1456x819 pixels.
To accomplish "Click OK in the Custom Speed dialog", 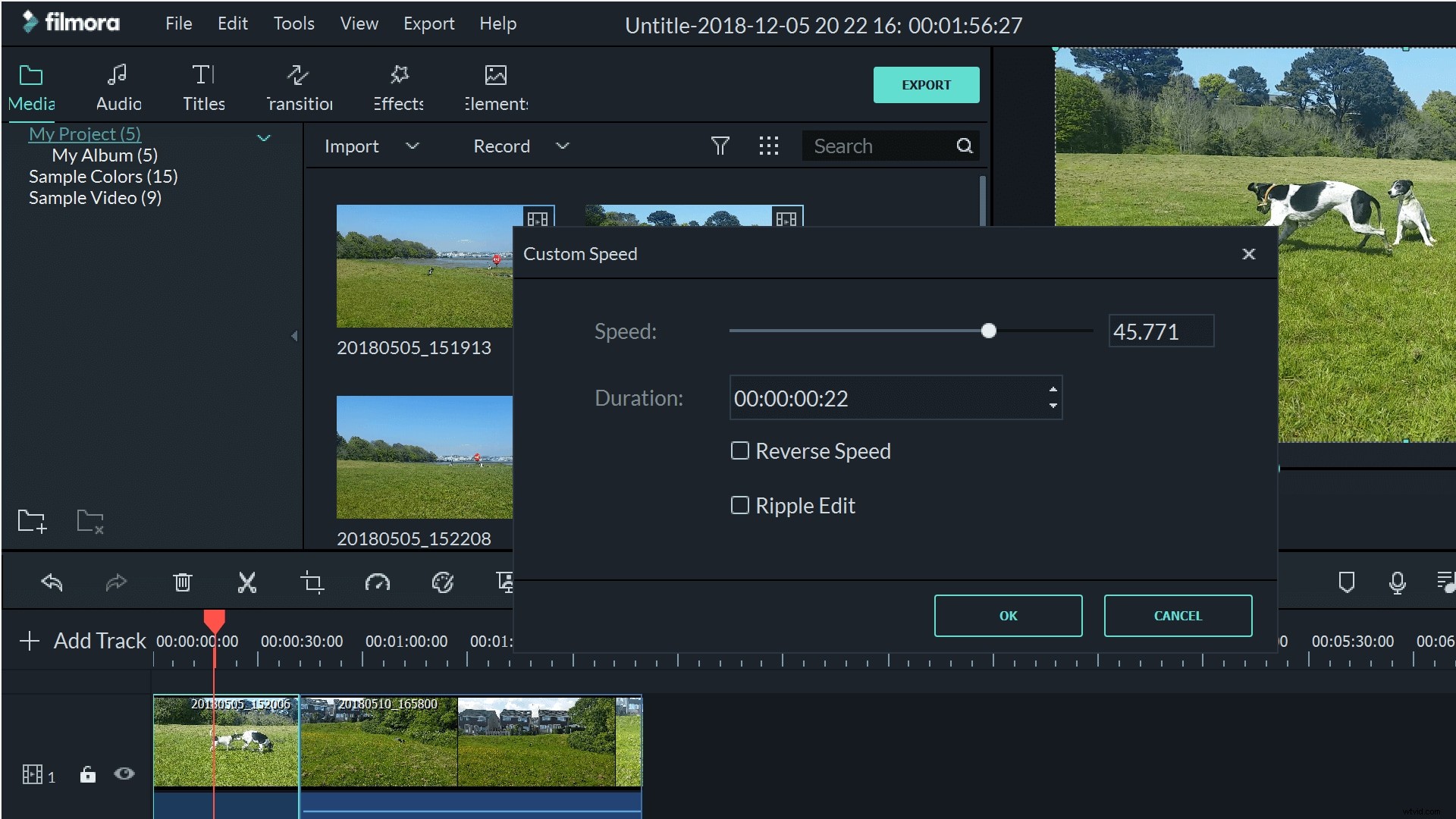I will [x=1008, y=615].
